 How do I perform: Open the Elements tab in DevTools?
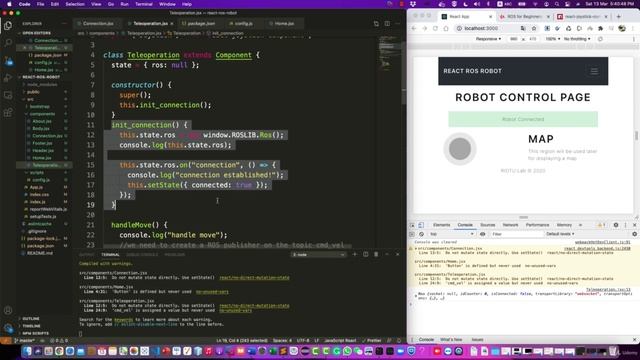click(441, 225)
